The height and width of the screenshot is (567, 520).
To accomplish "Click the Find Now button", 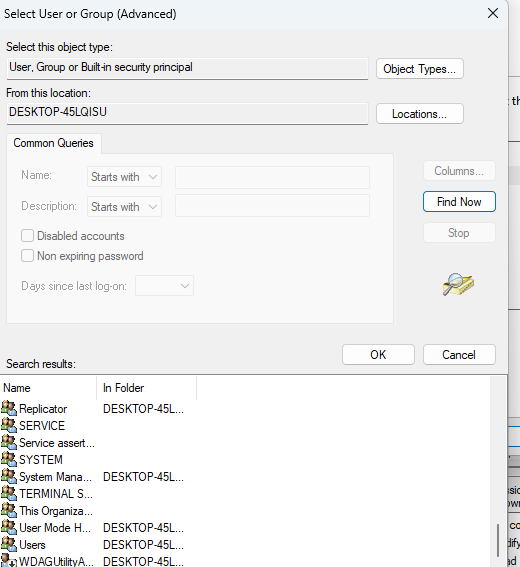I will 459,202.
